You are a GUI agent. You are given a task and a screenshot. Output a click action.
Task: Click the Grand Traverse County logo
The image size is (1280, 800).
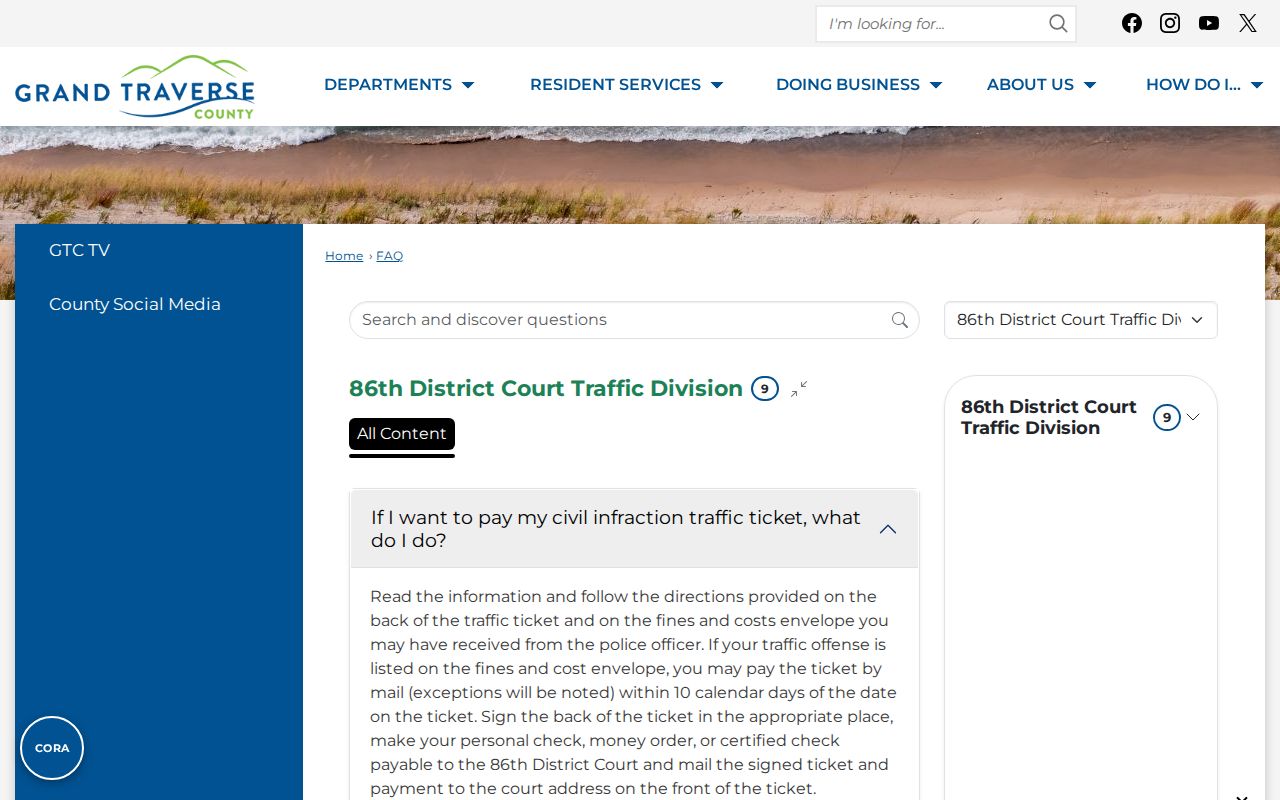tap(135, 87)
